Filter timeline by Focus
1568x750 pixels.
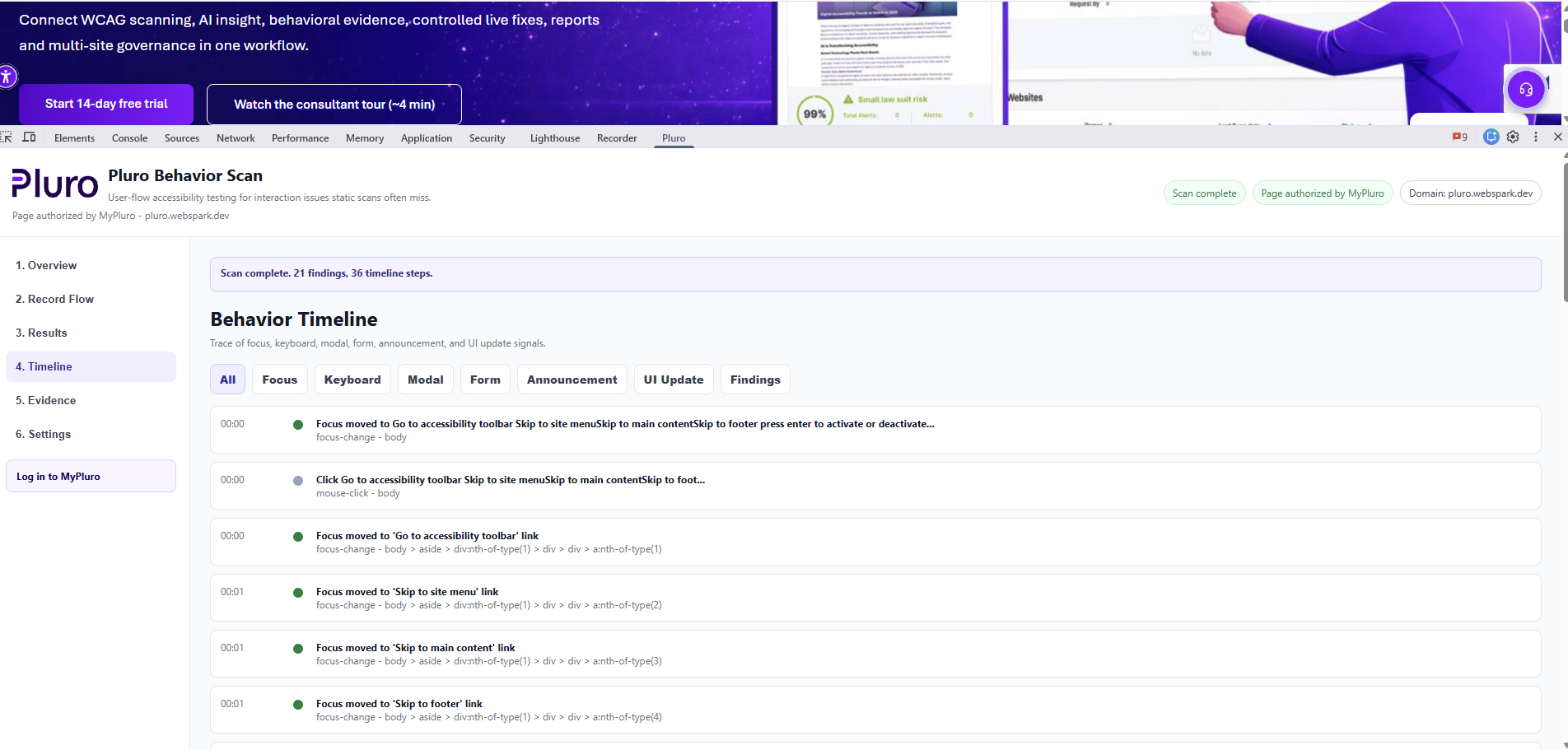coord(280,380)
